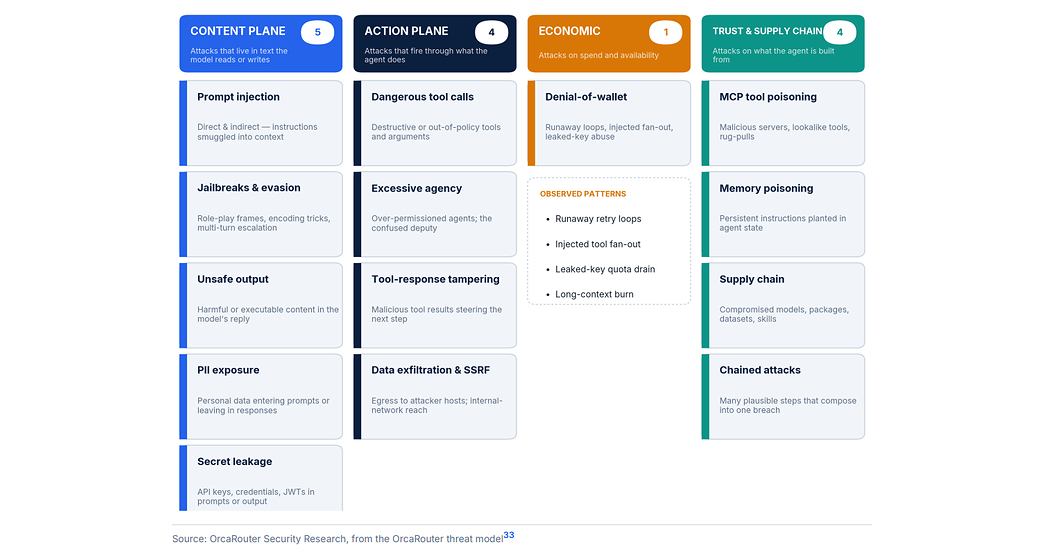Click 'Many plausible steps that compose' description
The height and width of the screenshot is (554, 1058).
[x=787, y=405]
